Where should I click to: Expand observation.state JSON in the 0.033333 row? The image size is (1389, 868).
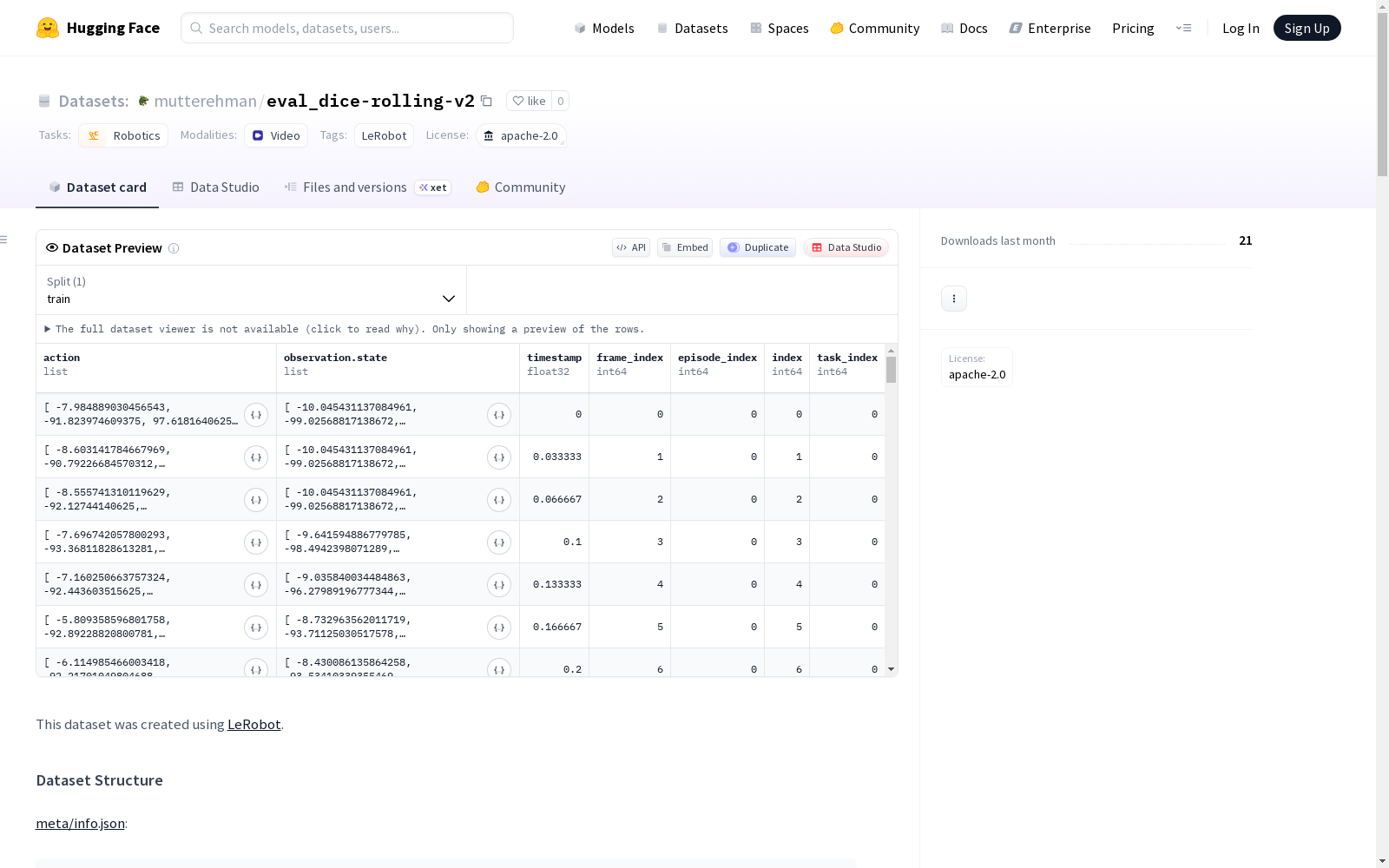coord(499,457)
